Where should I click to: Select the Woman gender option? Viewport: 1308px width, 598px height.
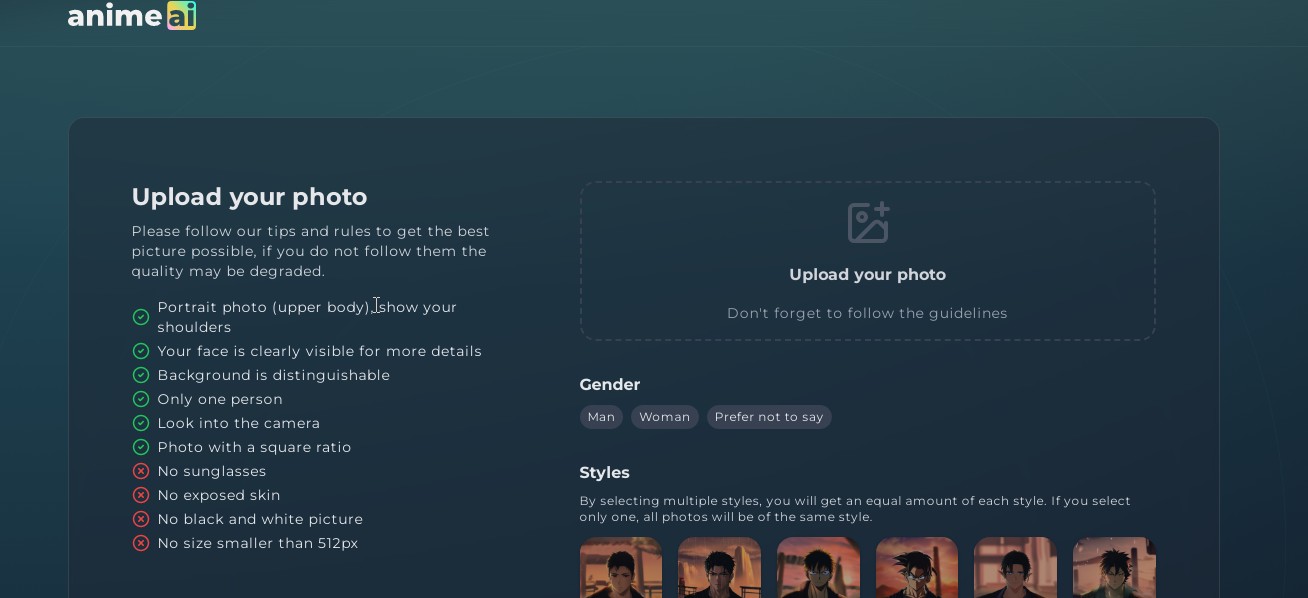click(665, 417)
